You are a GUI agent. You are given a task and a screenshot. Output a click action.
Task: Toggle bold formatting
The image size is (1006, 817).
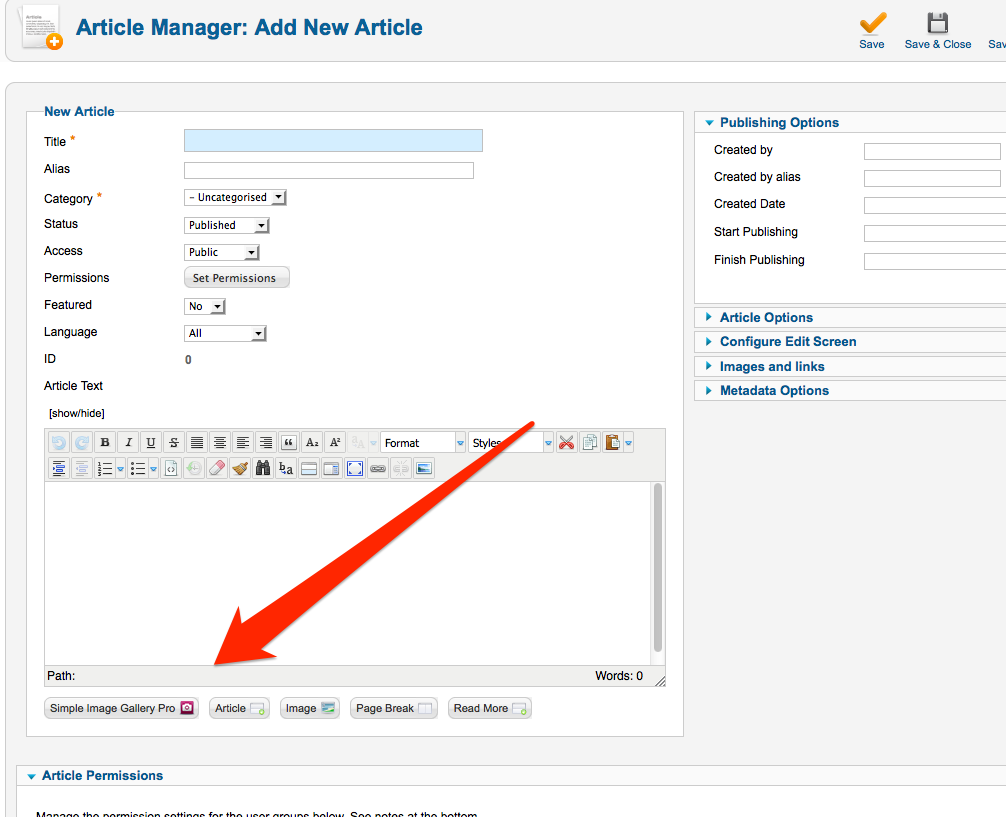coord(105,443)
